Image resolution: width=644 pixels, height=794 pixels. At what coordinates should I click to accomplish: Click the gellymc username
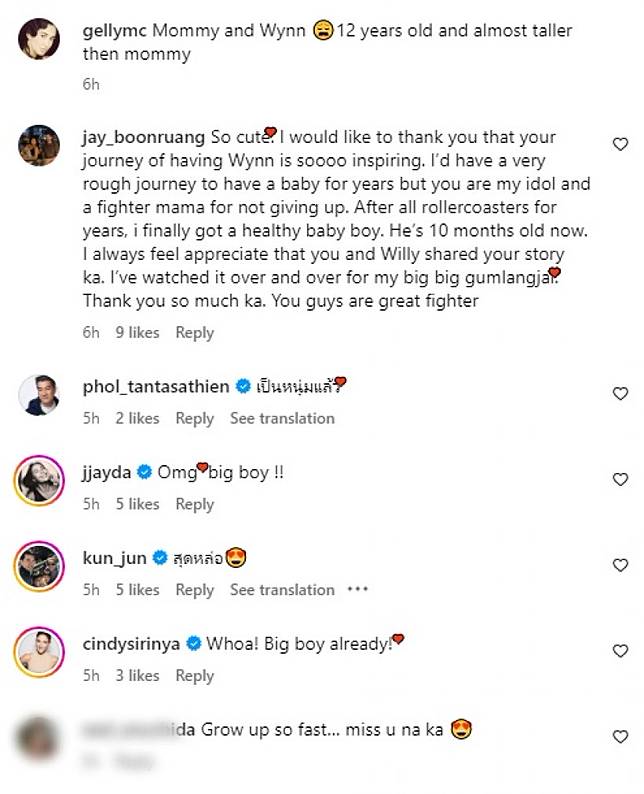[113, 31]
